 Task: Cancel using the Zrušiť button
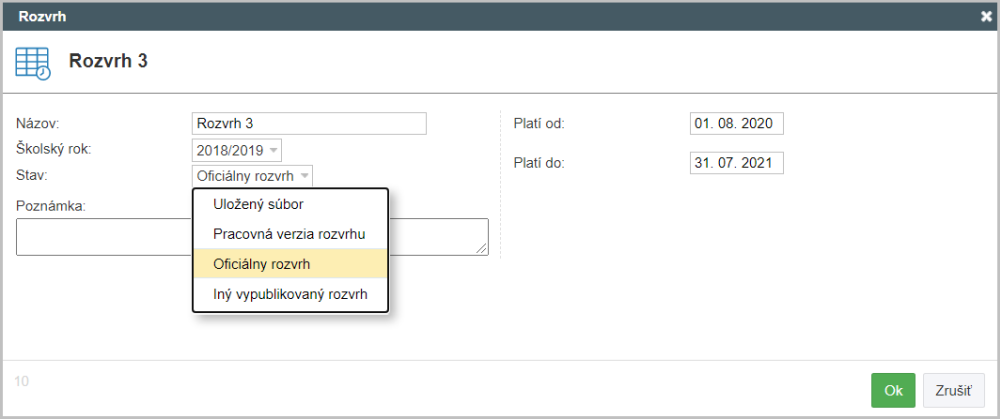coord(953,390)
